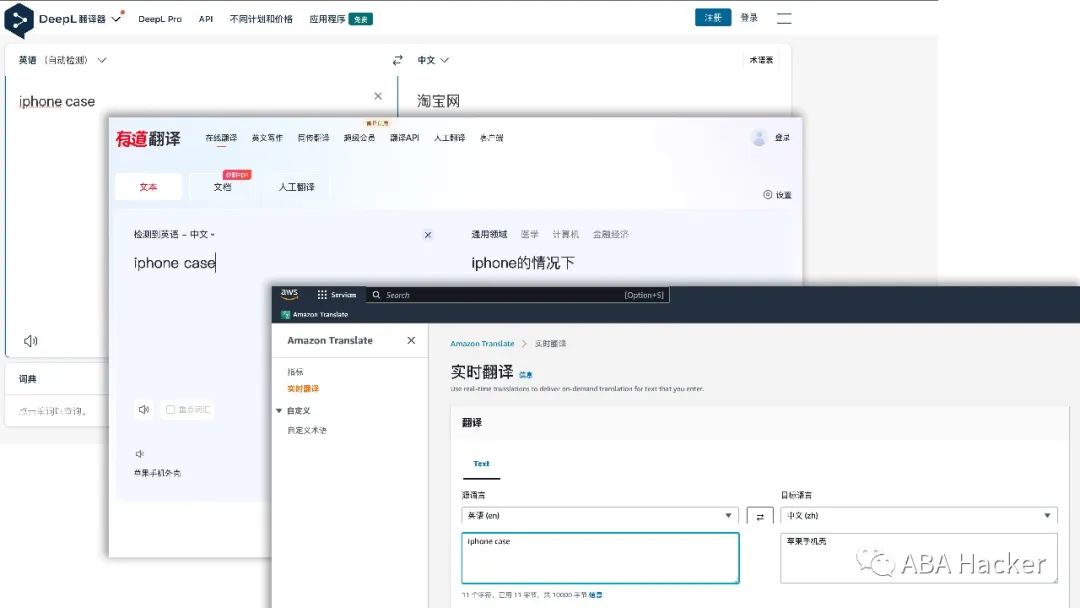Viewport: 1080px width, 608px height.
Task: Open 指标 in Amazon Translate sidebar
Action: [x=295, y=372]
